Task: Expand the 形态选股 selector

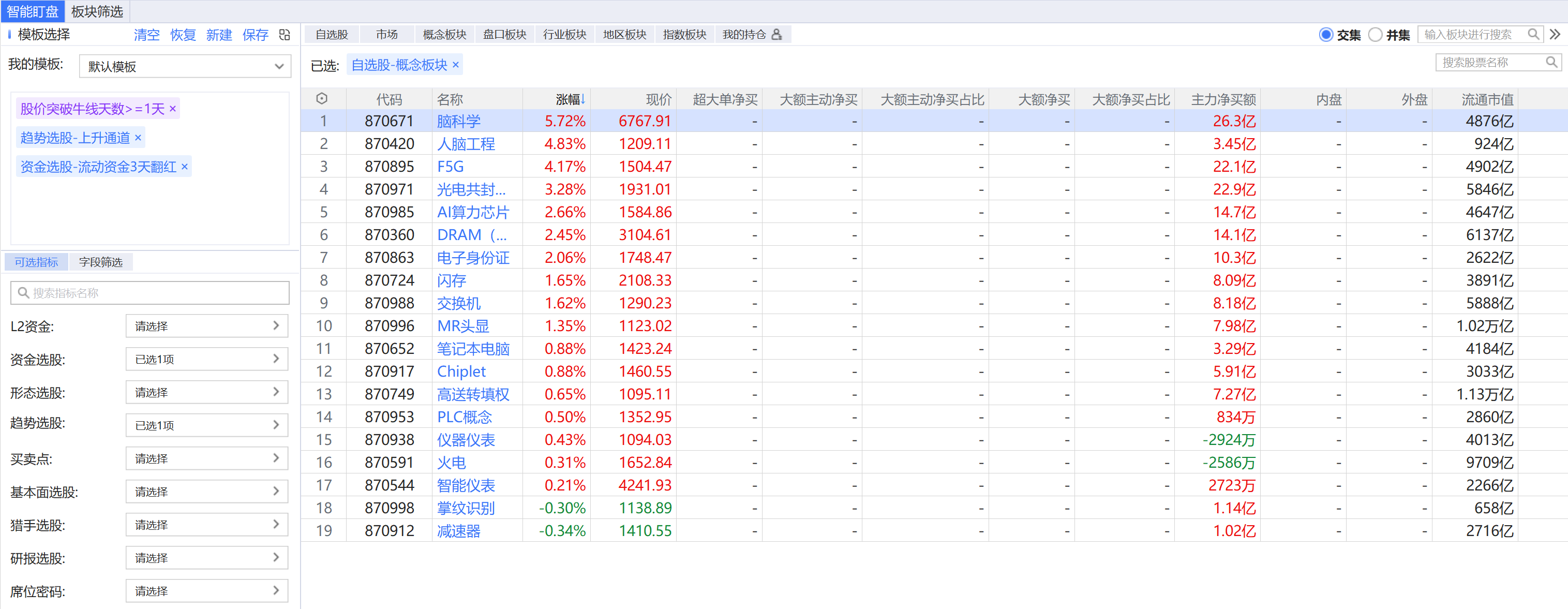Action: tap(207, 393)
